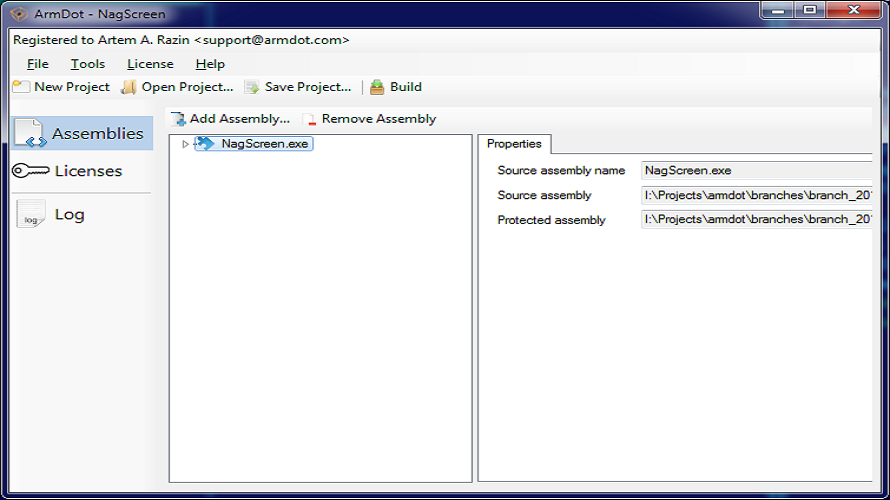This screenshot has width=890, height=500.
Task: Click the Remove Assembly label
Action: pyautogui.click(x=379, y=119)
